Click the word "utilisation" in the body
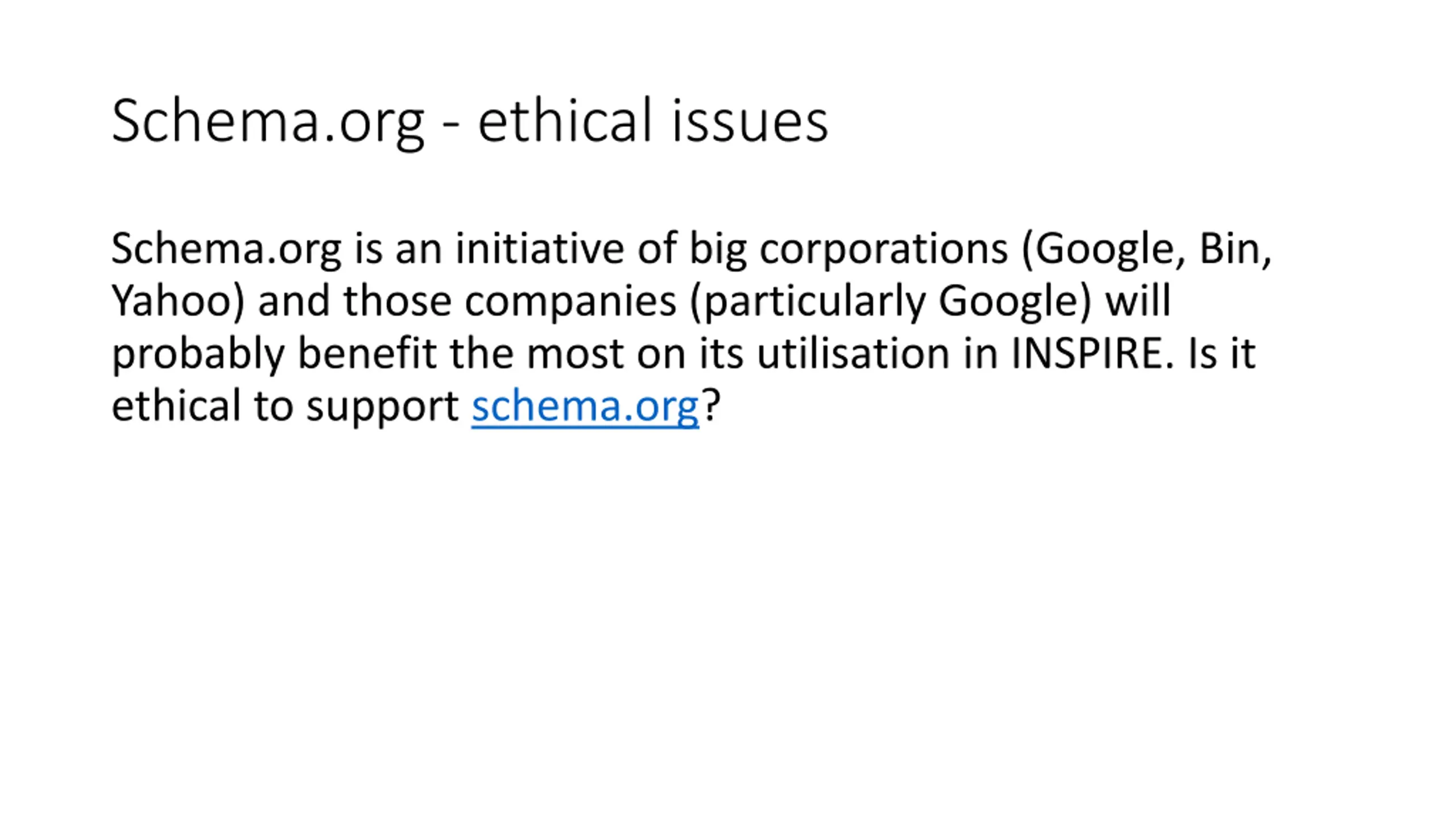 pyautogui.click(x=853, y=354)
